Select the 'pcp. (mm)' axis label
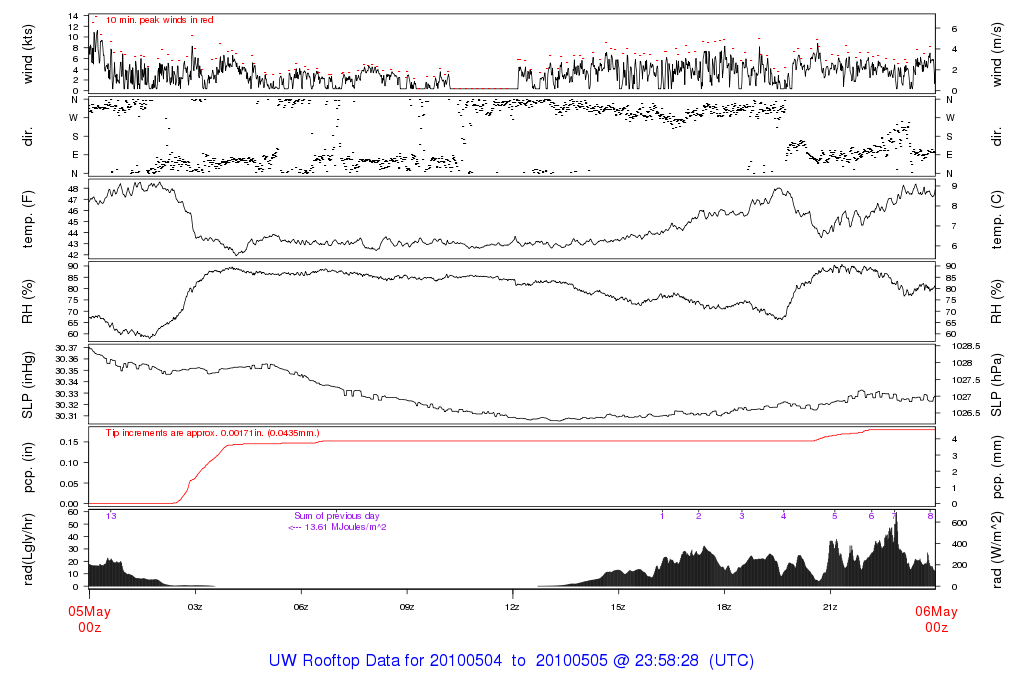Screen dimensions: 1024x700 click(996, 467)
